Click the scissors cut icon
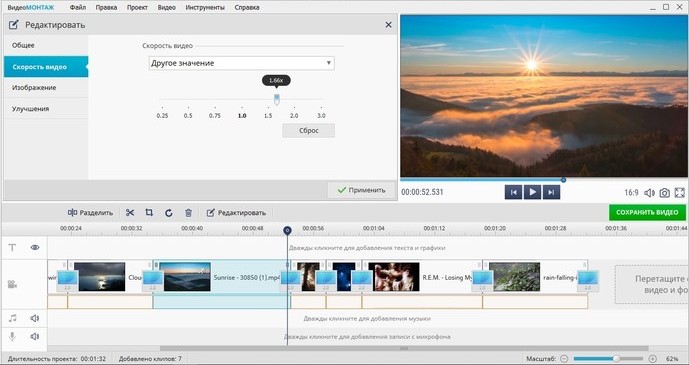This screenshot has width=689, height=365. [130, 213]
